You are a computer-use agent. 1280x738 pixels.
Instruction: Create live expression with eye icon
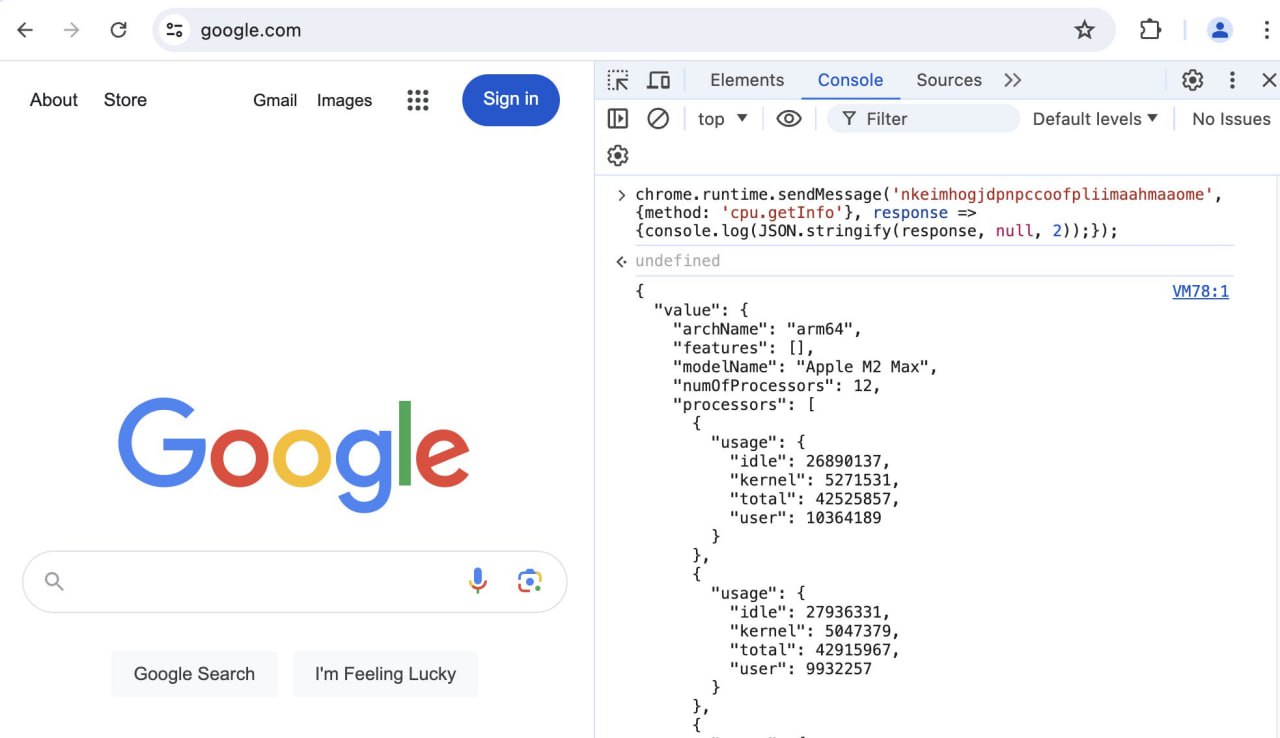(789, 119)
